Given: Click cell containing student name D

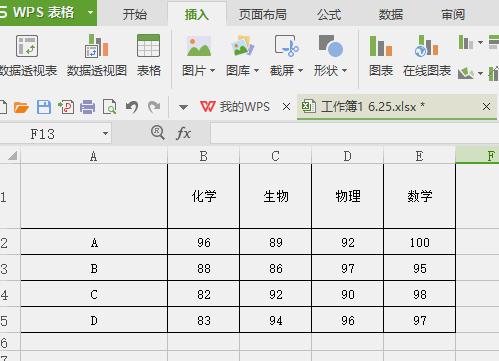Looking at the screenshot, I should (x=94, y=320).
